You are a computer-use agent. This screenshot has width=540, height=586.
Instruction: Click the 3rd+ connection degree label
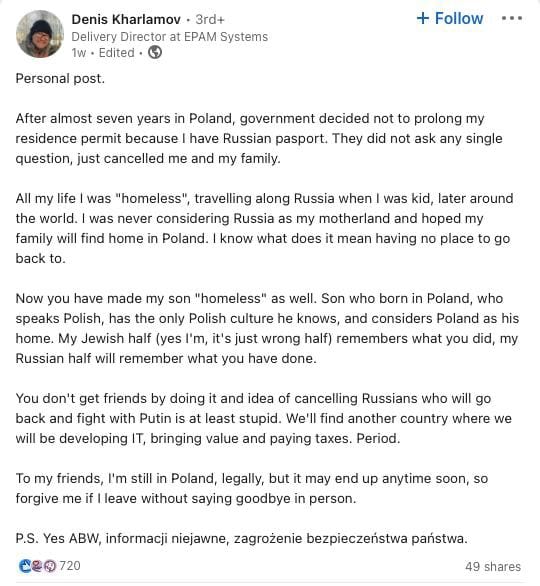coord(210,19)
